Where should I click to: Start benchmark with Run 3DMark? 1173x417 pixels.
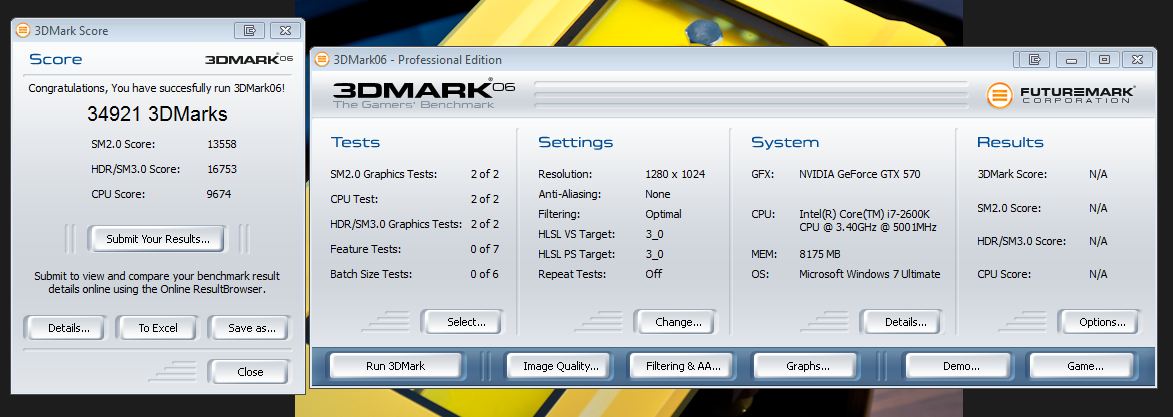click(x=396, y=366)
